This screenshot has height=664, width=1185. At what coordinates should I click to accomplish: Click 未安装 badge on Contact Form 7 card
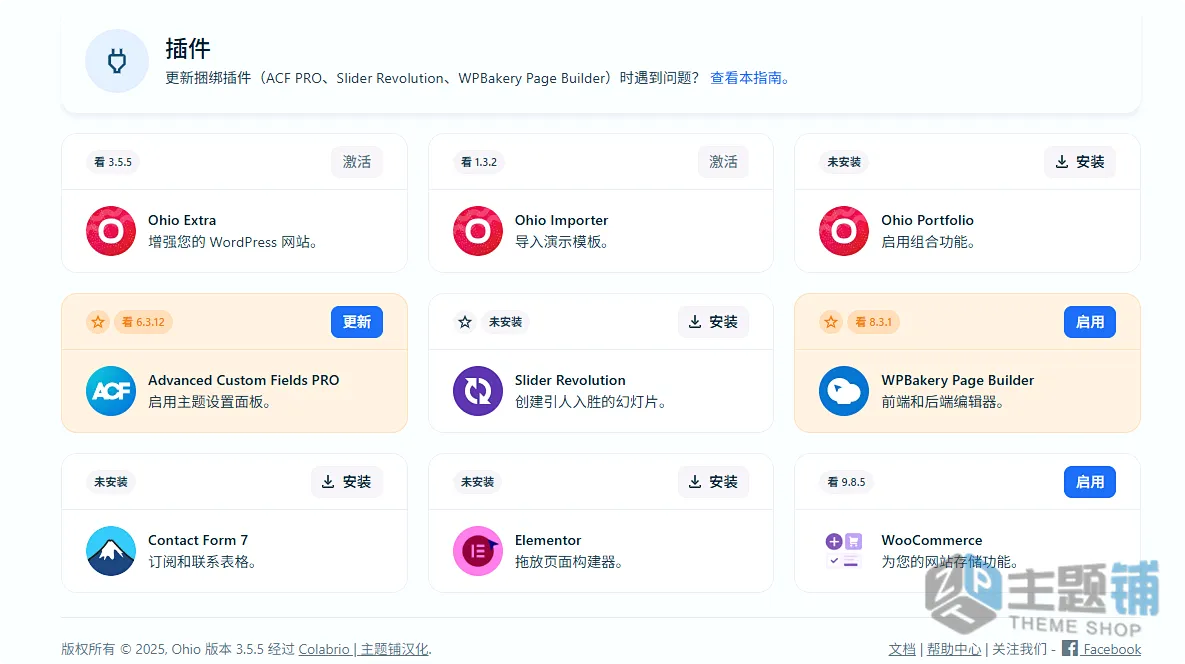[x=111, y=482]
